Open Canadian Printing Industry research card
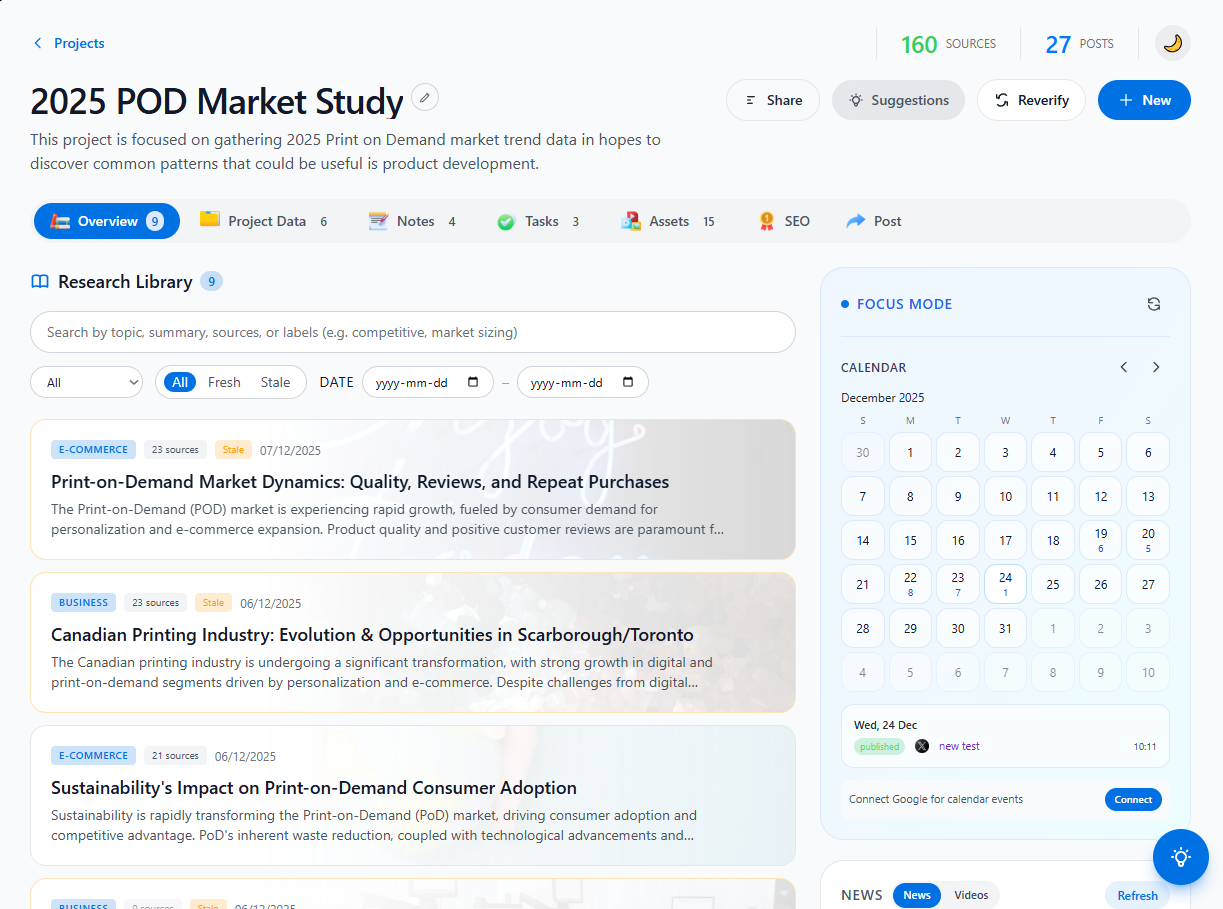The image size is (1223, 909). [x=413, y=642]
